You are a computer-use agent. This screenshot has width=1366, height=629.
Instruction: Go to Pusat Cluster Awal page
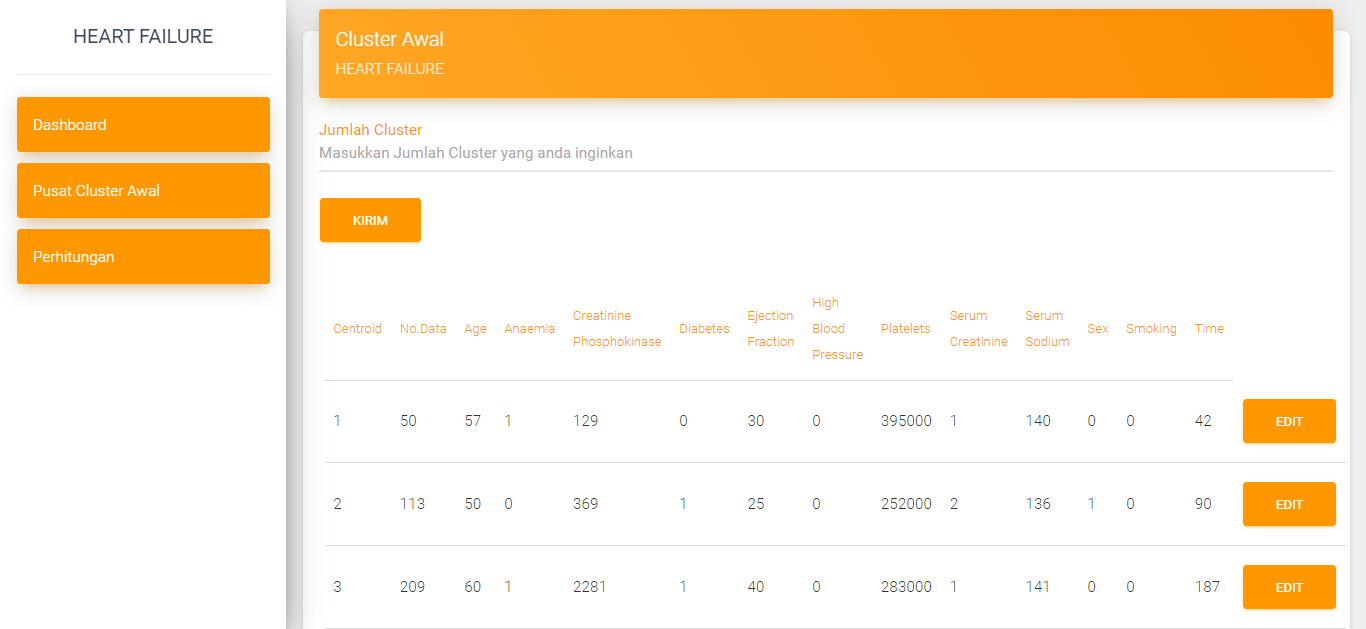(143, 191)
